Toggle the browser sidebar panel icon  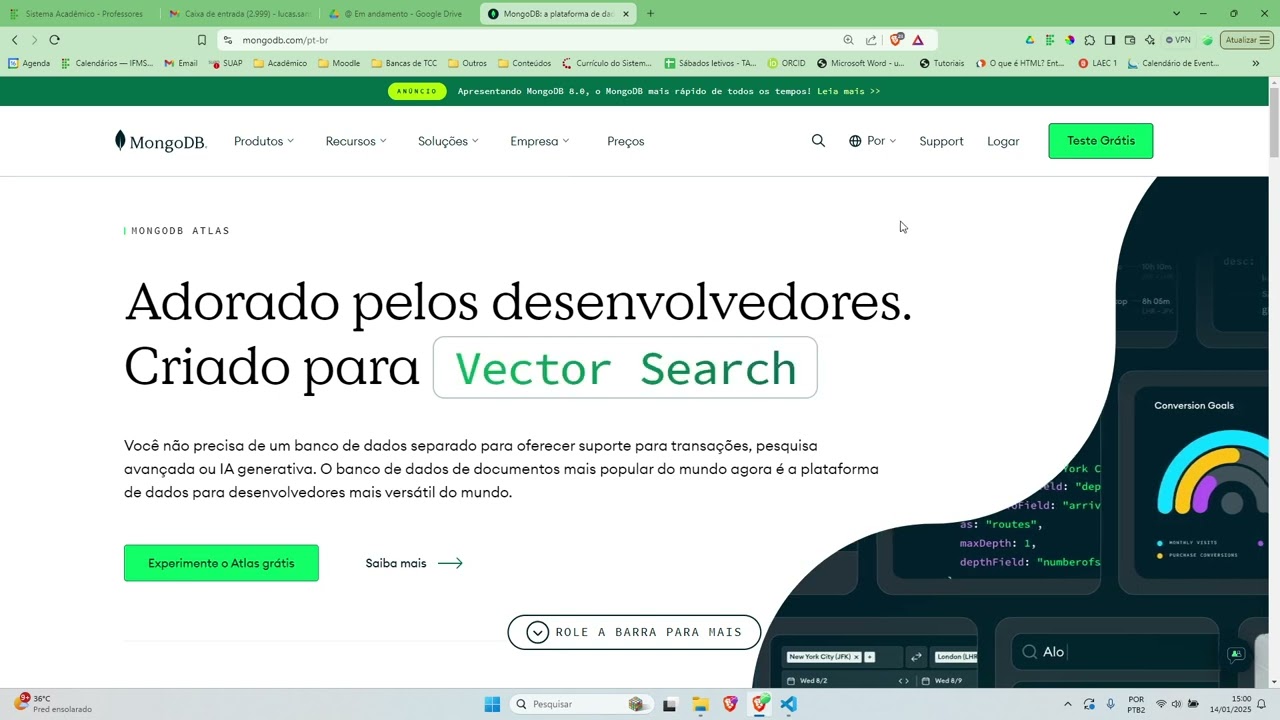click(x=1110, y=40)
